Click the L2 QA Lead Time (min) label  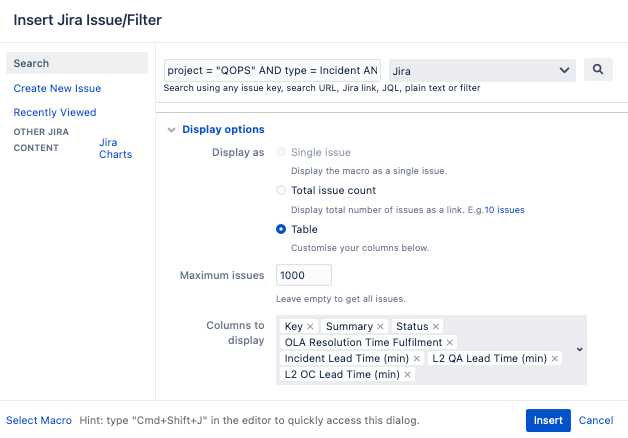coord(489,359)
